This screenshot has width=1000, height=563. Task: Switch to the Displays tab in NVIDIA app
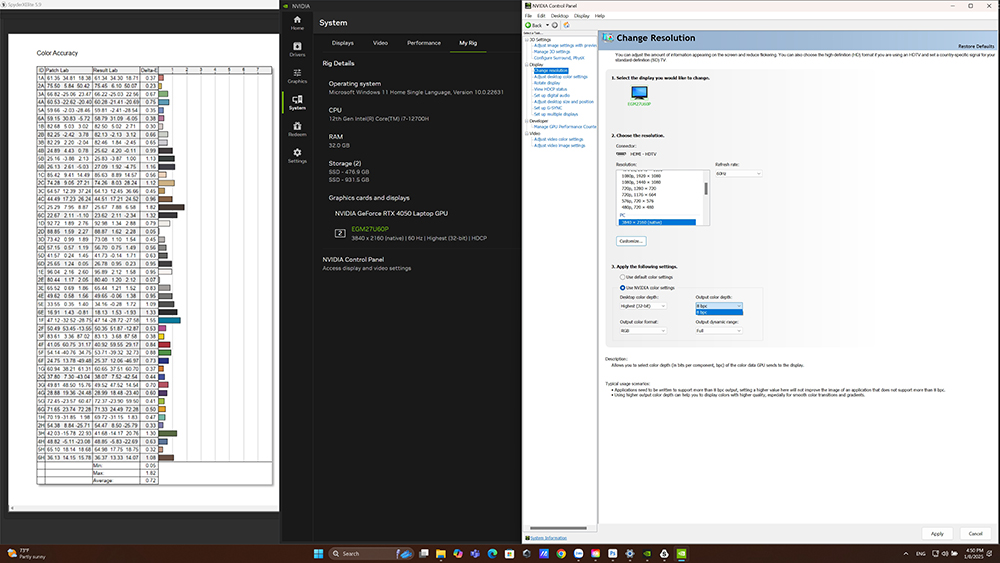342,43
